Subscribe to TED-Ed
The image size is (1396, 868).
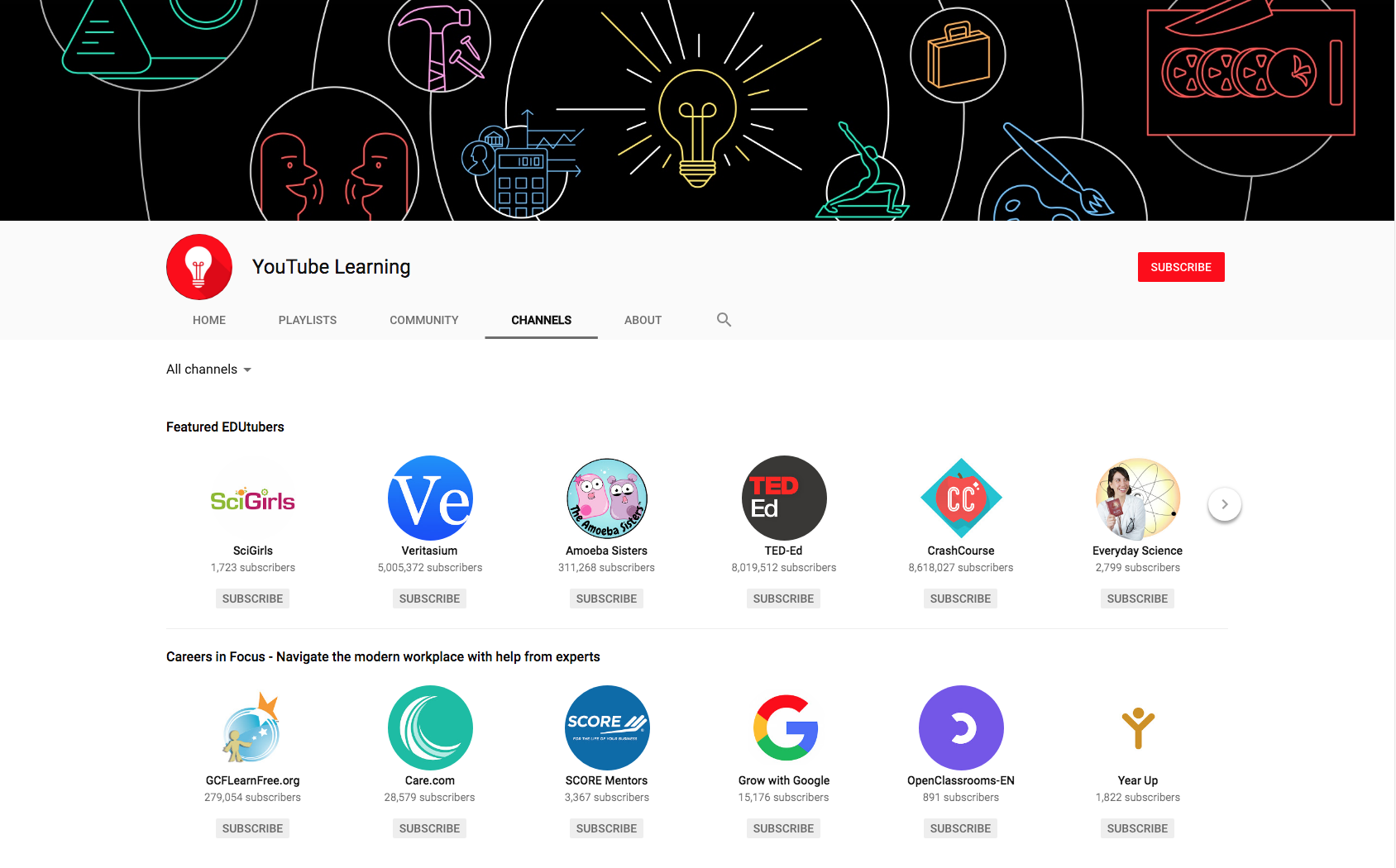(x=784, y=599)
